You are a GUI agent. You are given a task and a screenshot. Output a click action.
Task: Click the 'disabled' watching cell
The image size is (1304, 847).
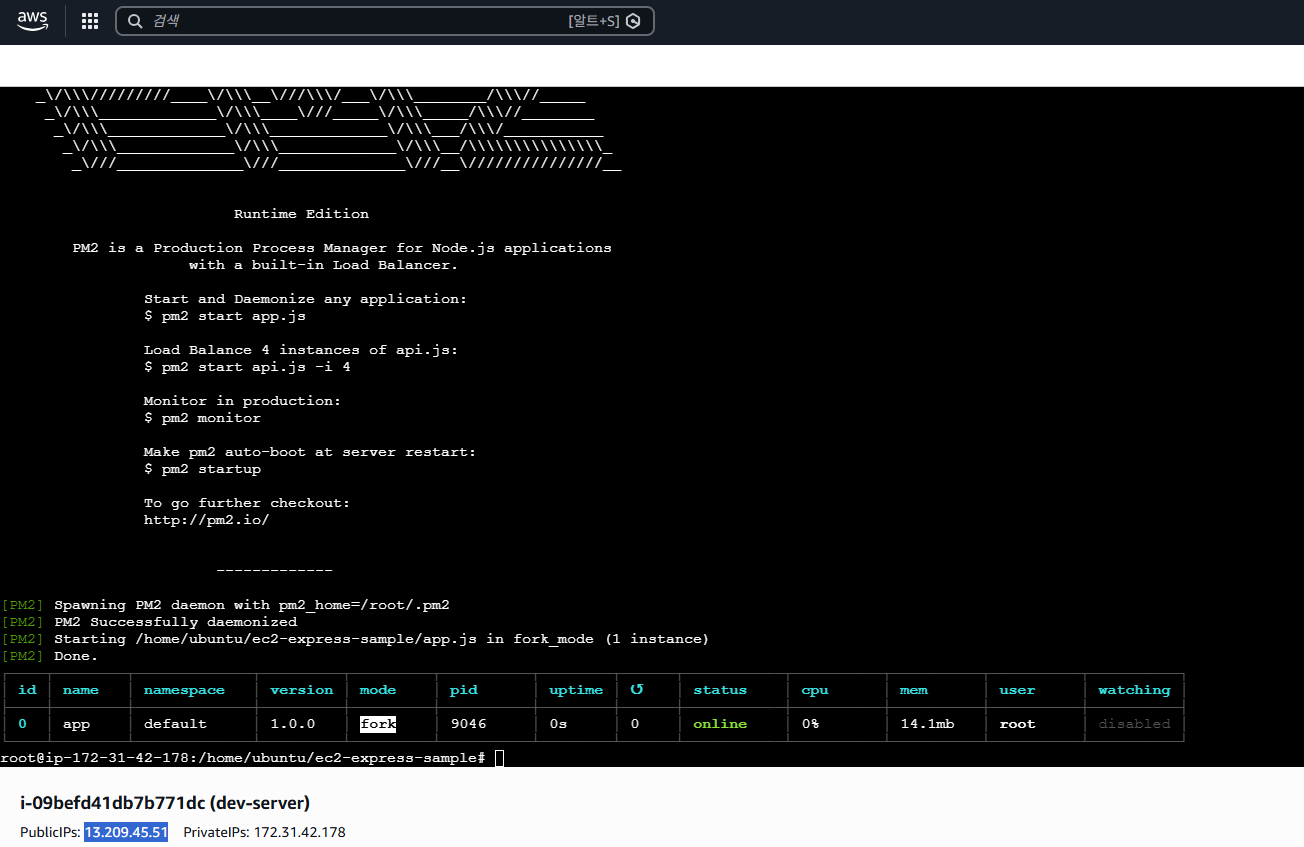1134,724
